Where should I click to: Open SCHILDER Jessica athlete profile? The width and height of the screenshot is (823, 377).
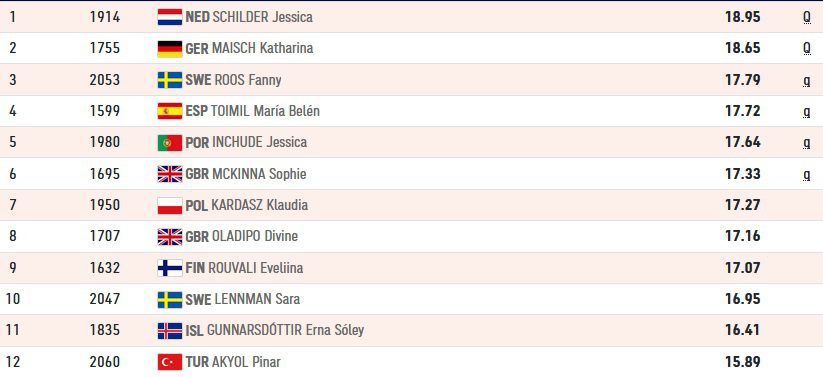click(262, 17)
